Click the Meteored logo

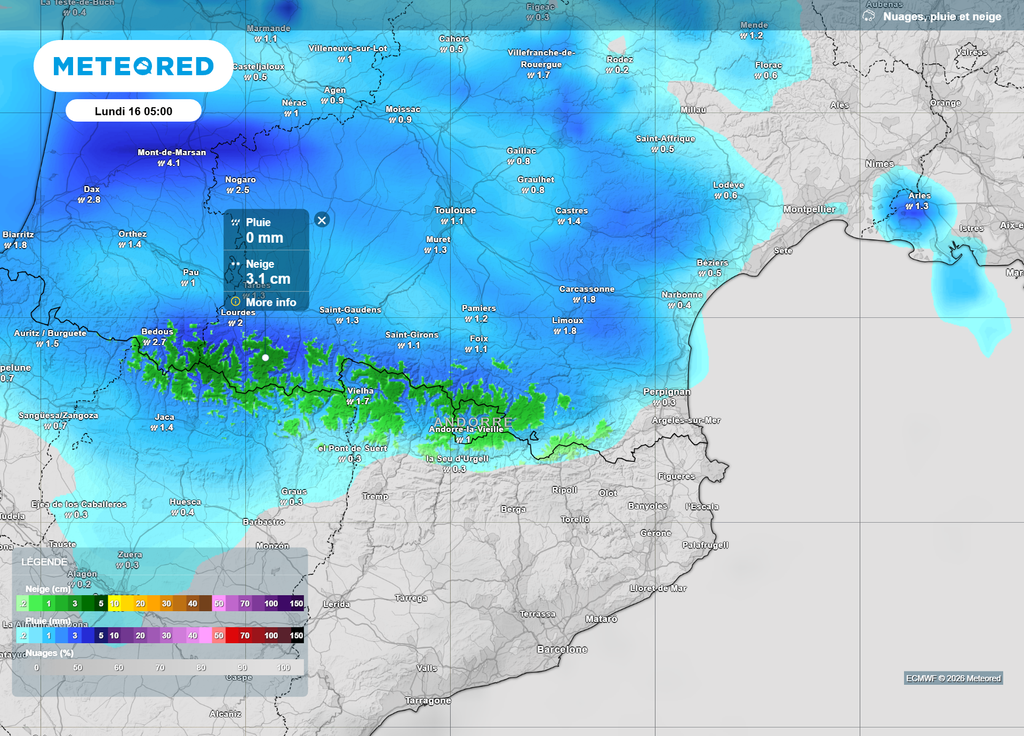(x=133, y=66)
